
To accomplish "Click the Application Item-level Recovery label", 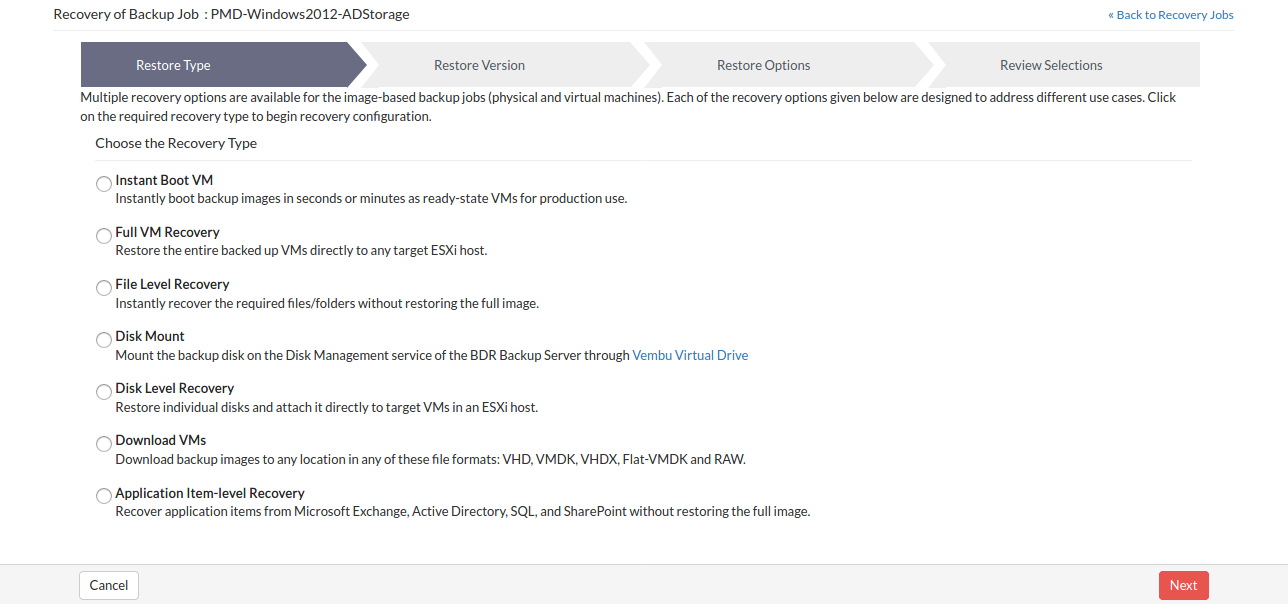I will pos(210,493).
